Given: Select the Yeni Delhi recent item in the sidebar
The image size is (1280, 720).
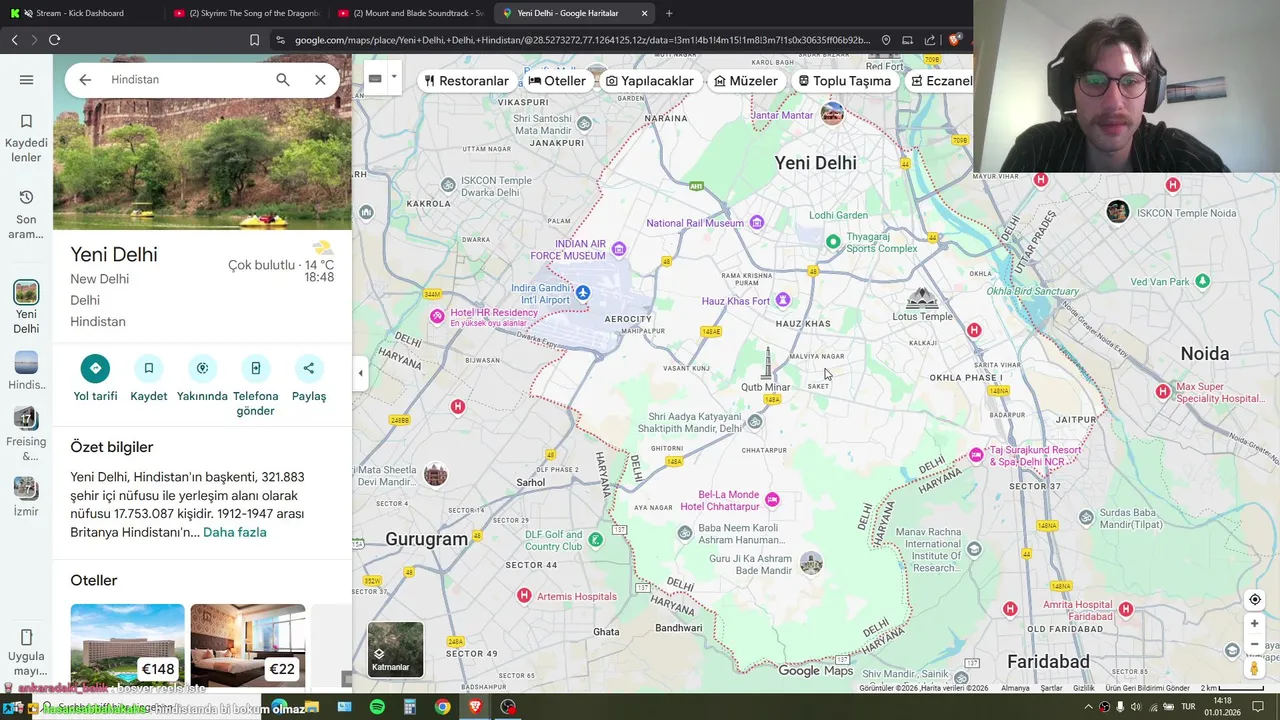Looking at the screenshot, I should pyautogui.click(x=26, y=308).
